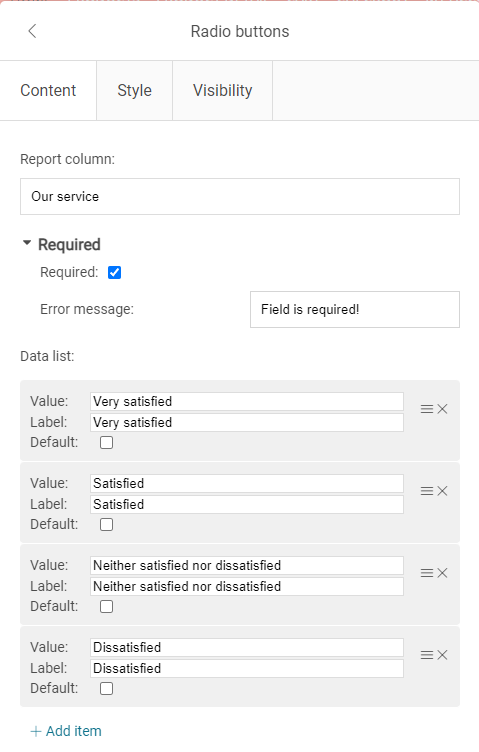
Task: Click reorder handle of the Satisfied item
Action: (x=427, y=491)
